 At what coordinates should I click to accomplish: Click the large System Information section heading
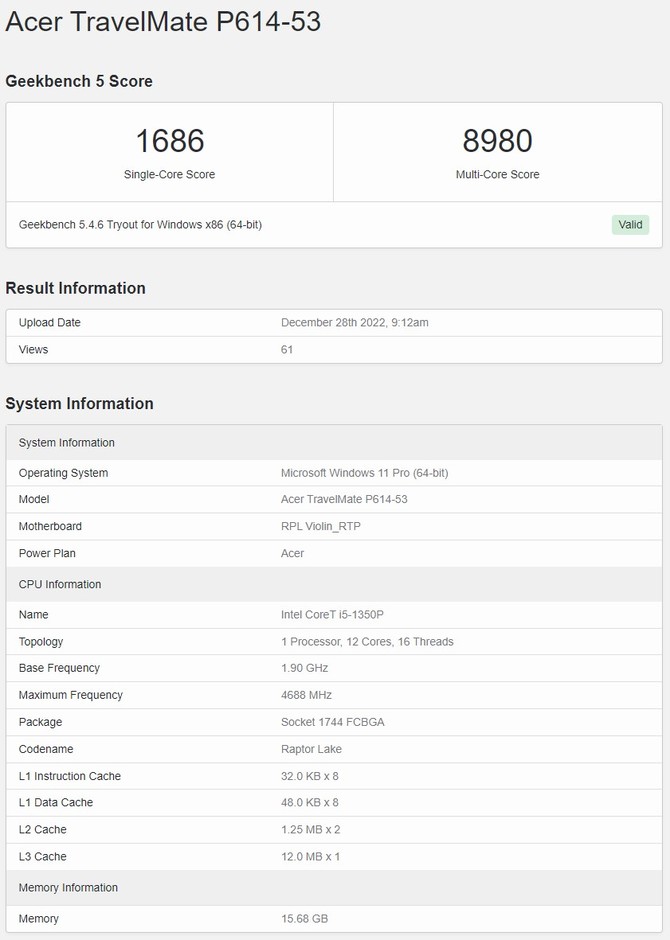80,403
